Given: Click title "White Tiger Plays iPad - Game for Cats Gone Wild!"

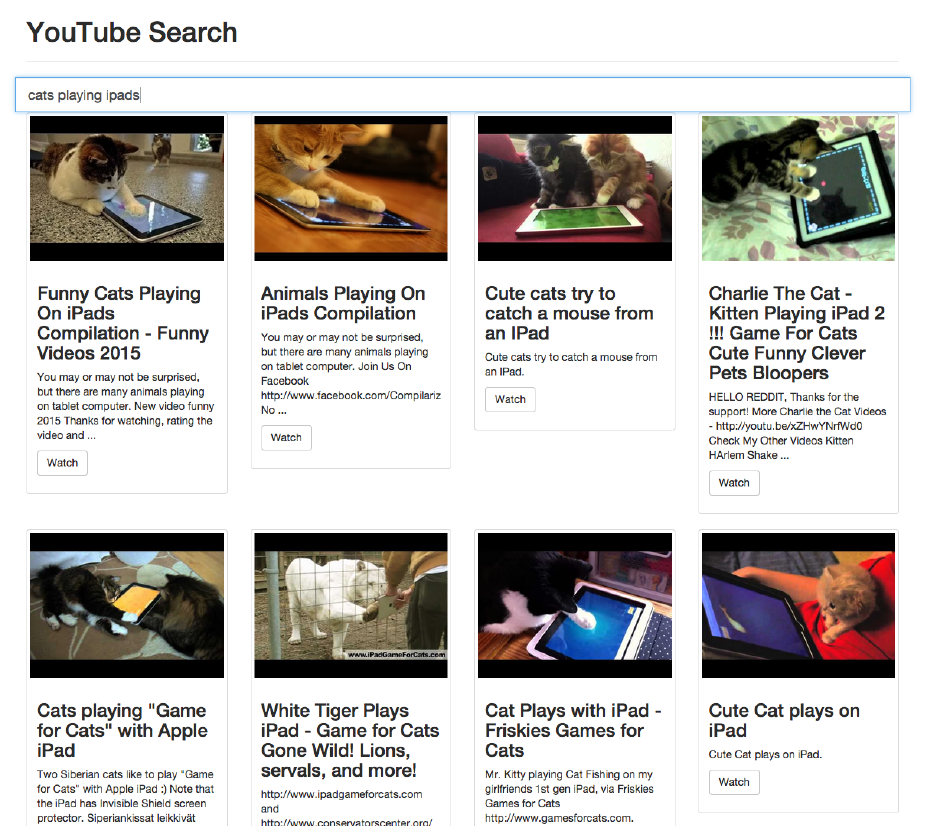Looking at the screenshot, I should click(x=350, y=740).
